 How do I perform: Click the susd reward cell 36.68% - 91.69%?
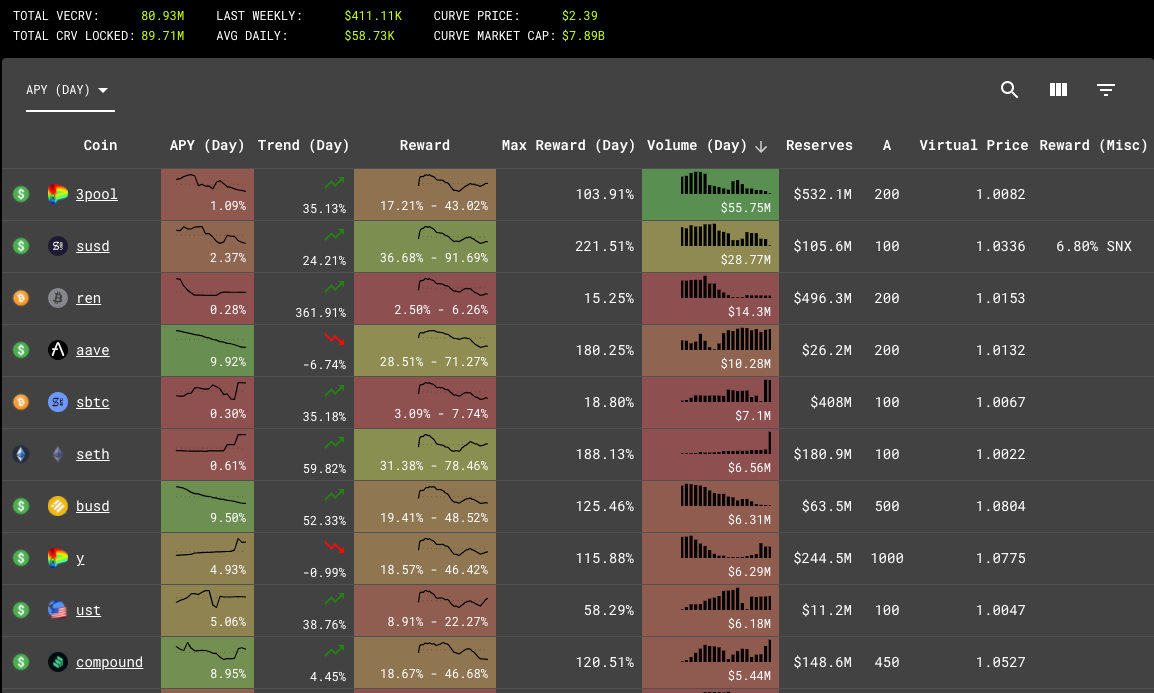click(x=425, y=246)
